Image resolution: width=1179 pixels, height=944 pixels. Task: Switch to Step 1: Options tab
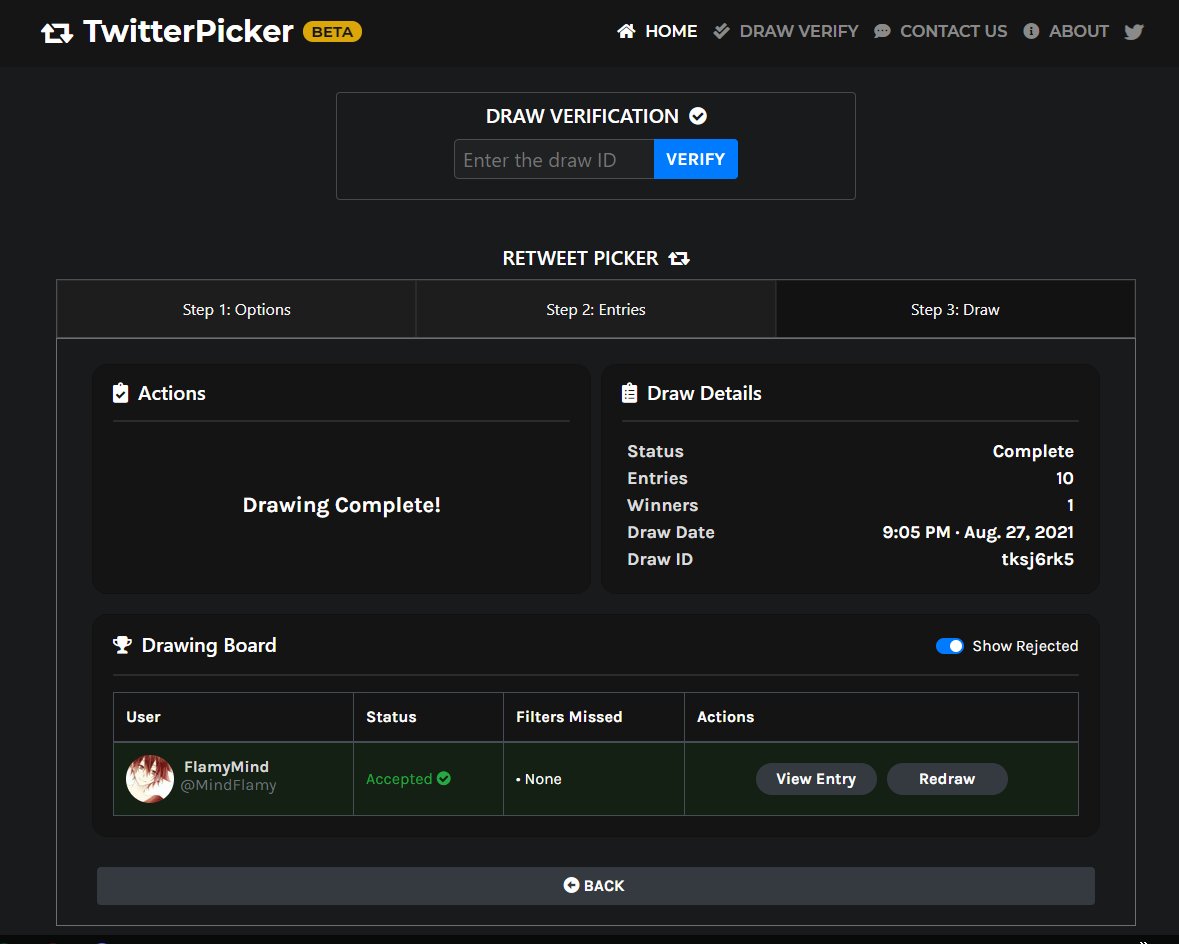236,309
